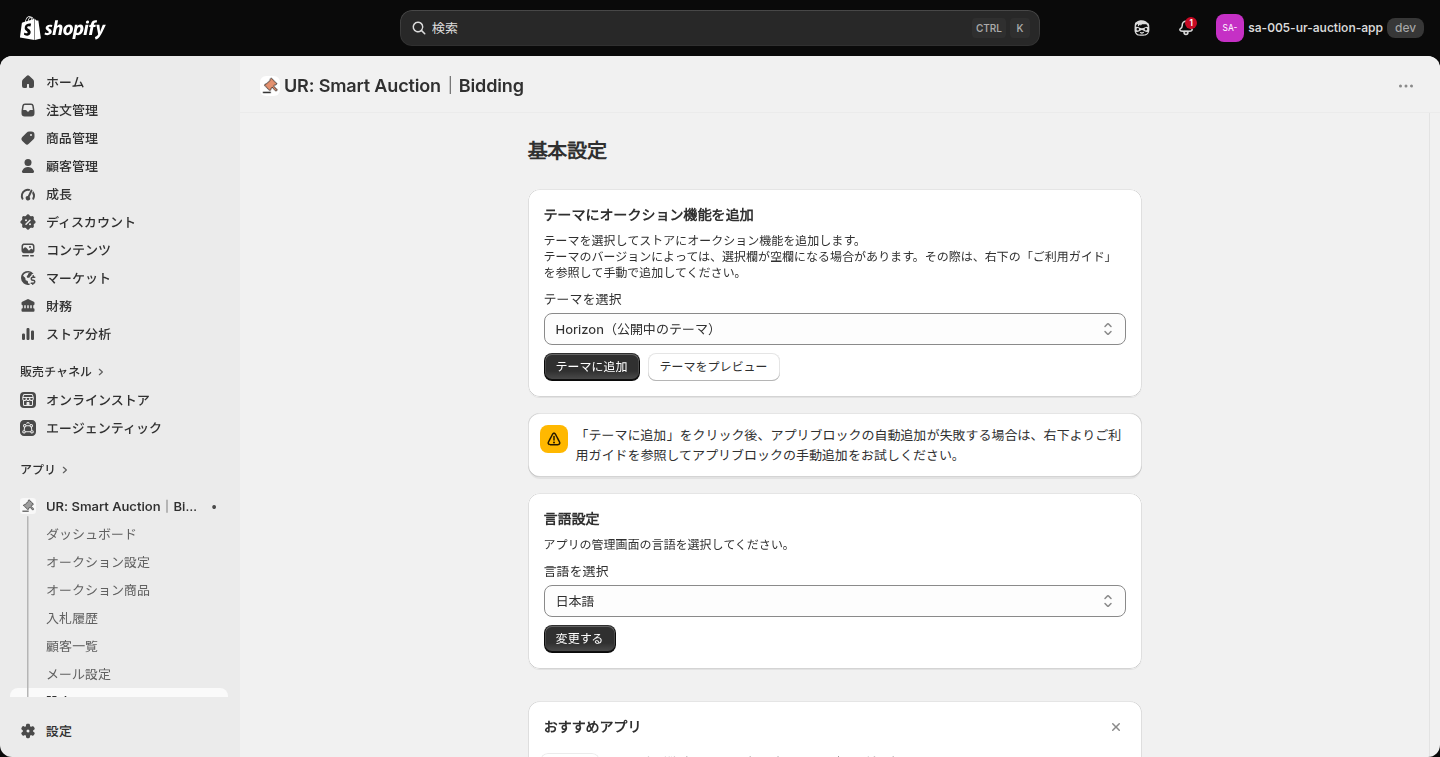Click the 注文管理 inbox icon
Image resolution: width=1440 pixels, height=757 pixels.
coord(28,110)
